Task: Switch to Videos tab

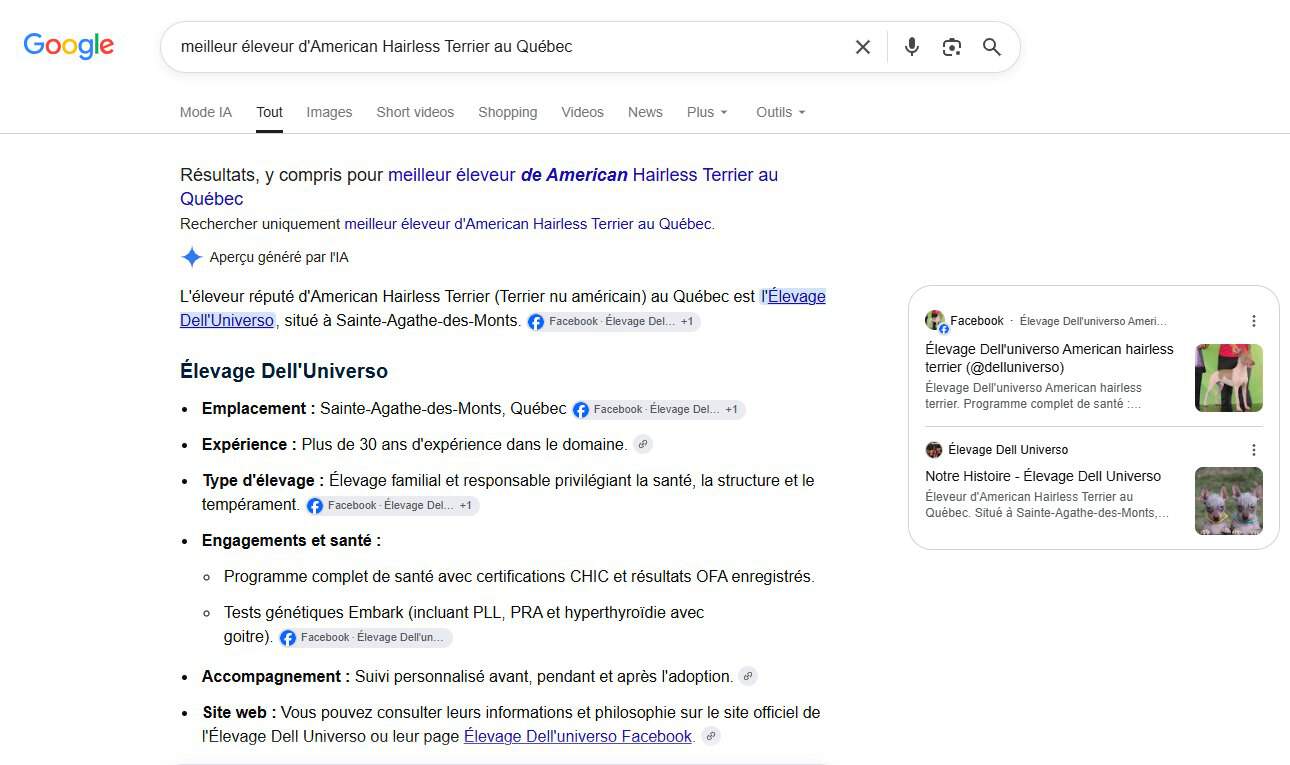Action: 582,112
